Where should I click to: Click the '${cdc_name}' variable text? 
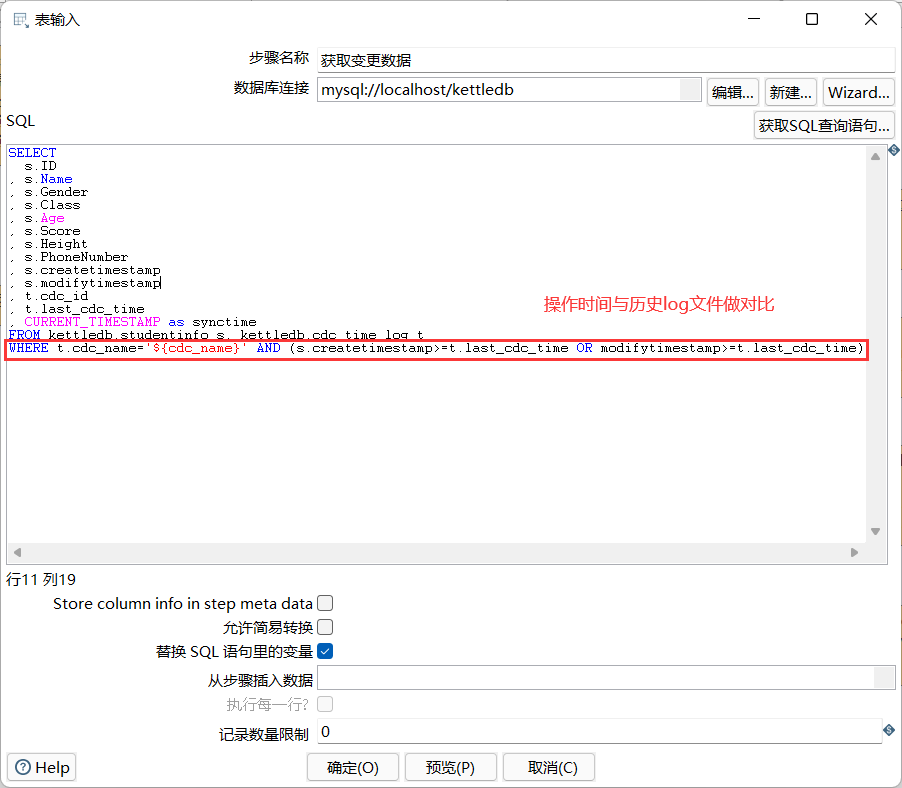click(x=196, y=348)
